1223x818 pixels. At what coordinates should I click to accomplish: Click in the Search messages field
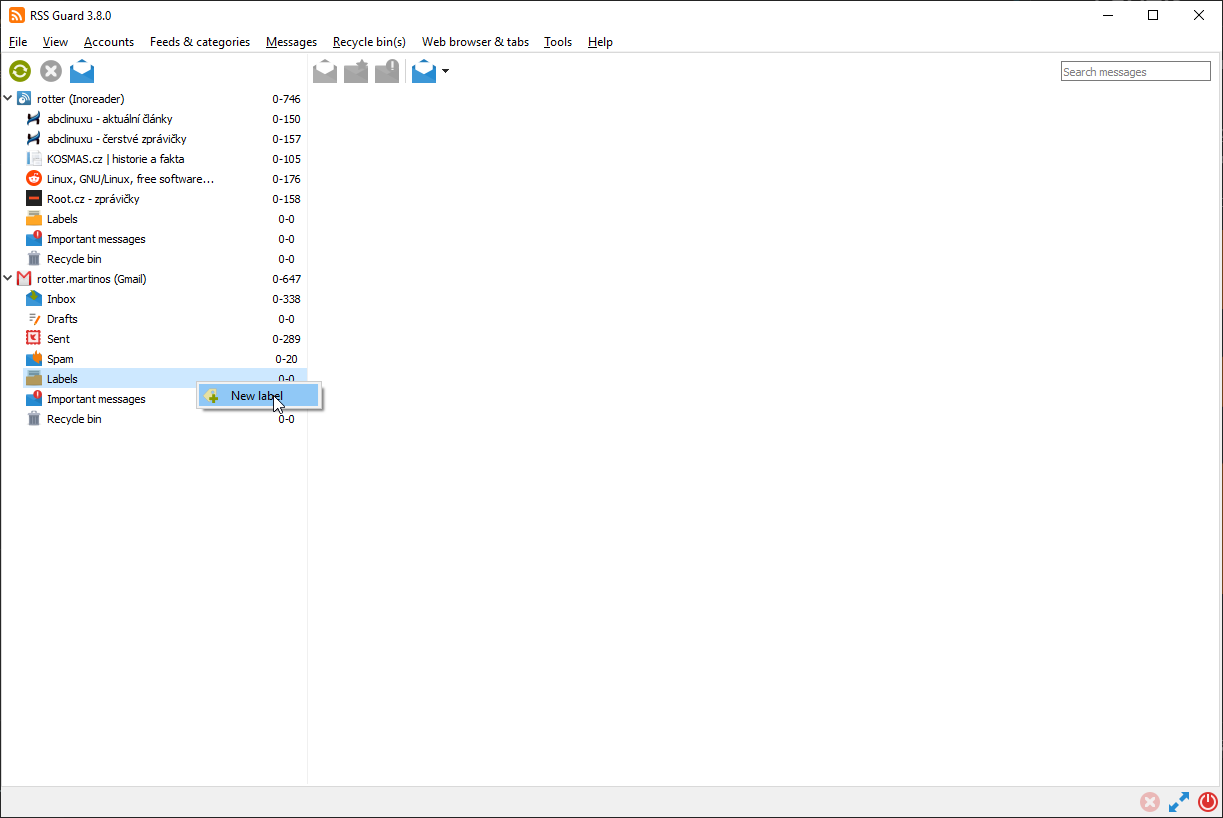pyautogui.click(x=1135, y=72)
